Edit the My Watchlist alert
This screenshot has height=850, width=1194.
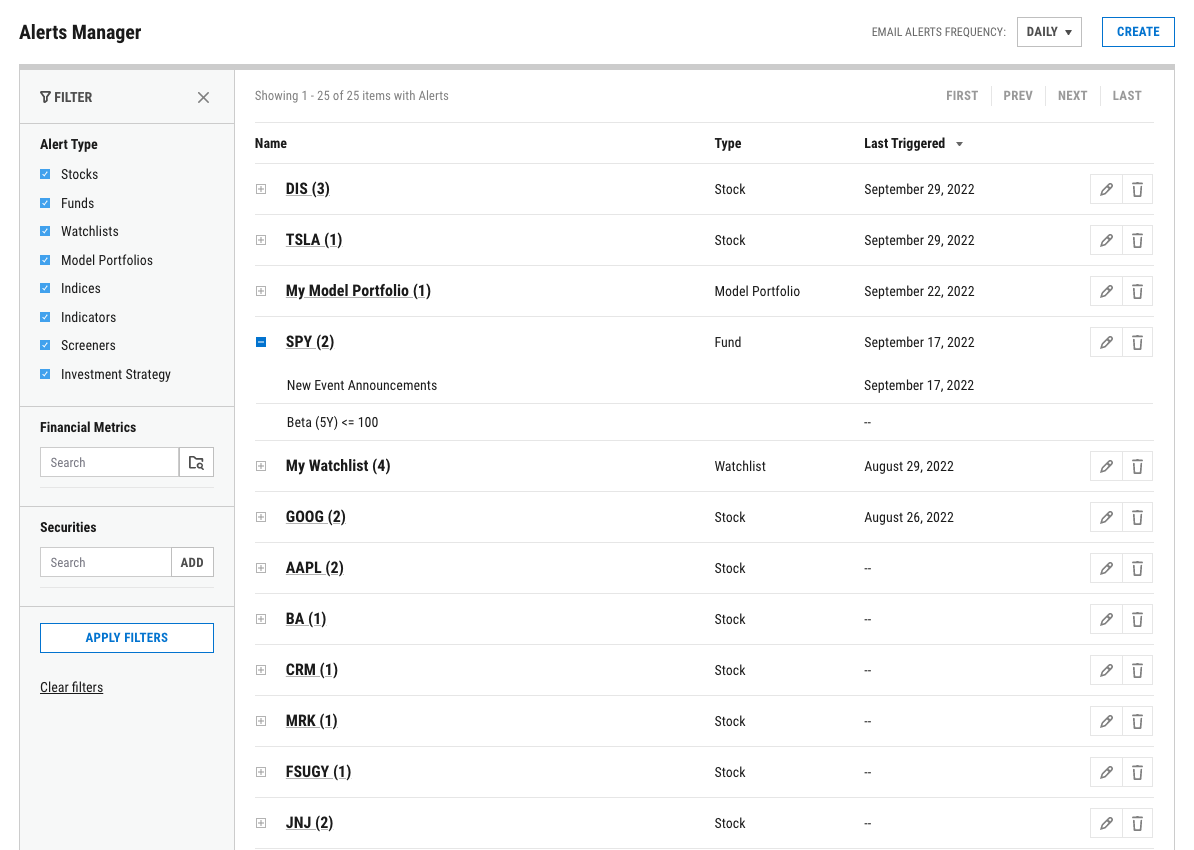pyautogui.click(x=1106, y=467)
